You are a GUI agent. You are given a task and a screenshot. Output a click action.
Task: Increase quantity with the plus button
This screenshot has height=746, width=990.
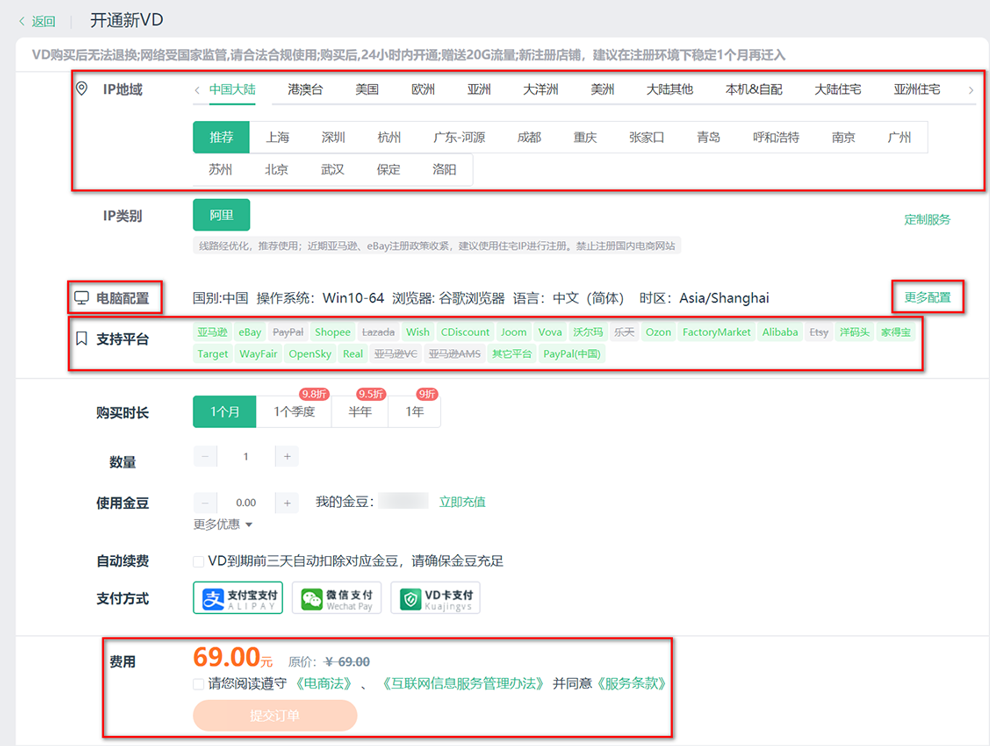pos(287,456)
